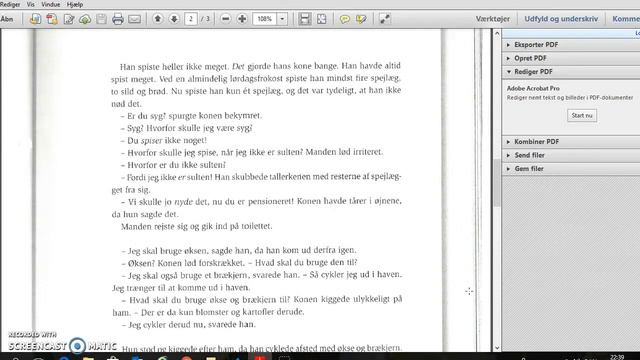
Task: Click the page number field showing 2
Action: pos(191,19)
